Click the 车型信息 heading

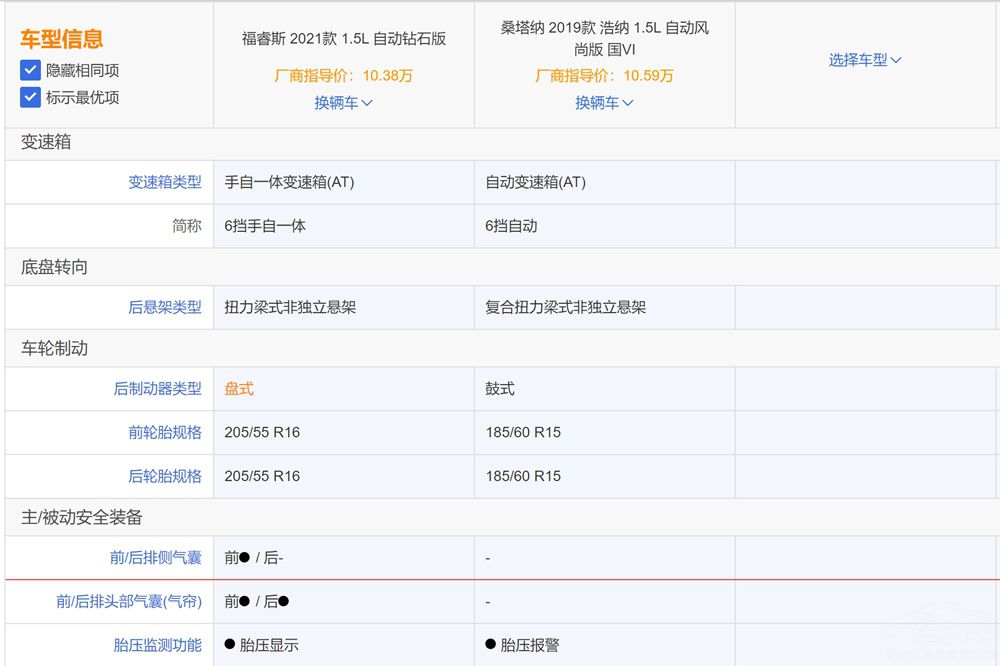62,39
